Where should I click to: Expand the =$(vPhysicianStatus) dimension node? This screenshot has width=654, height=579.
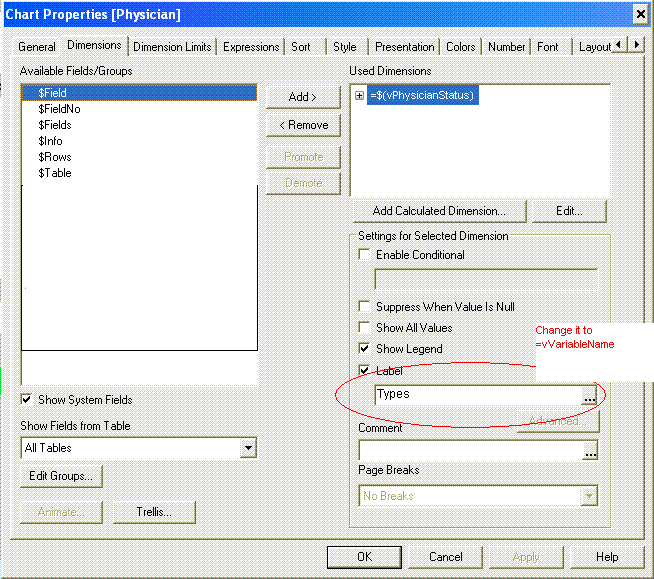[359, 96]
